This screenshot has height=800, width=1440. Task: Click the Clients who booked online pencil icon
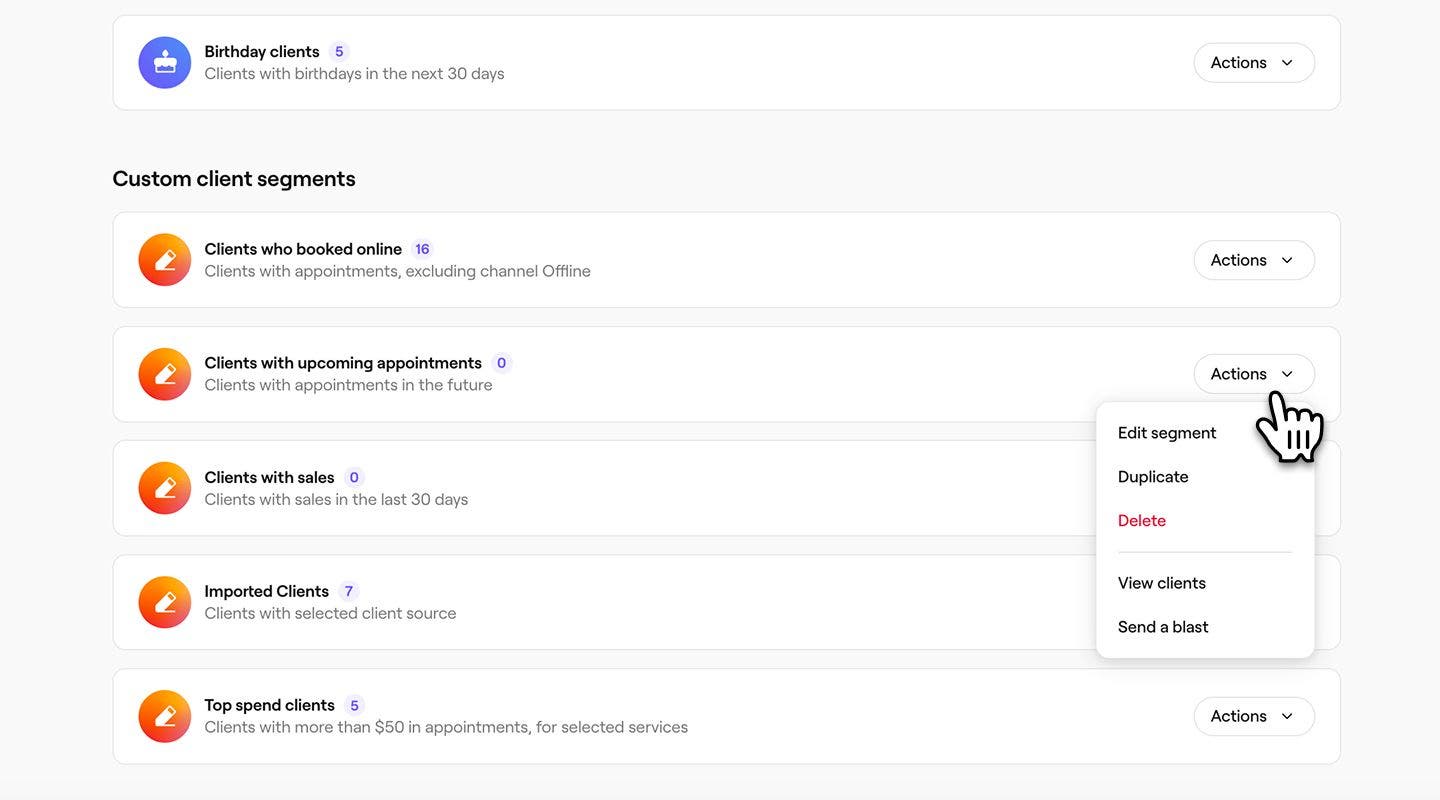click(165, 260)
